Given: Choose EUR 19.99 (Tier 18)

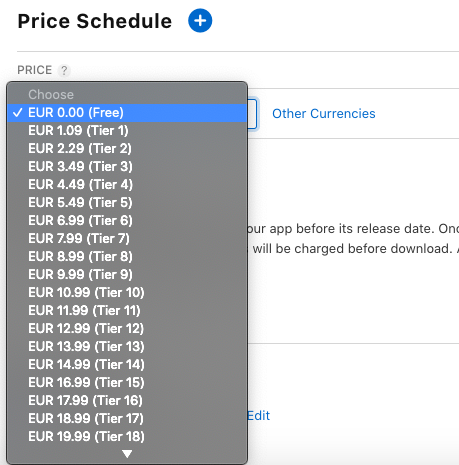Looking at the screenshot, I should tap(127, 437).
